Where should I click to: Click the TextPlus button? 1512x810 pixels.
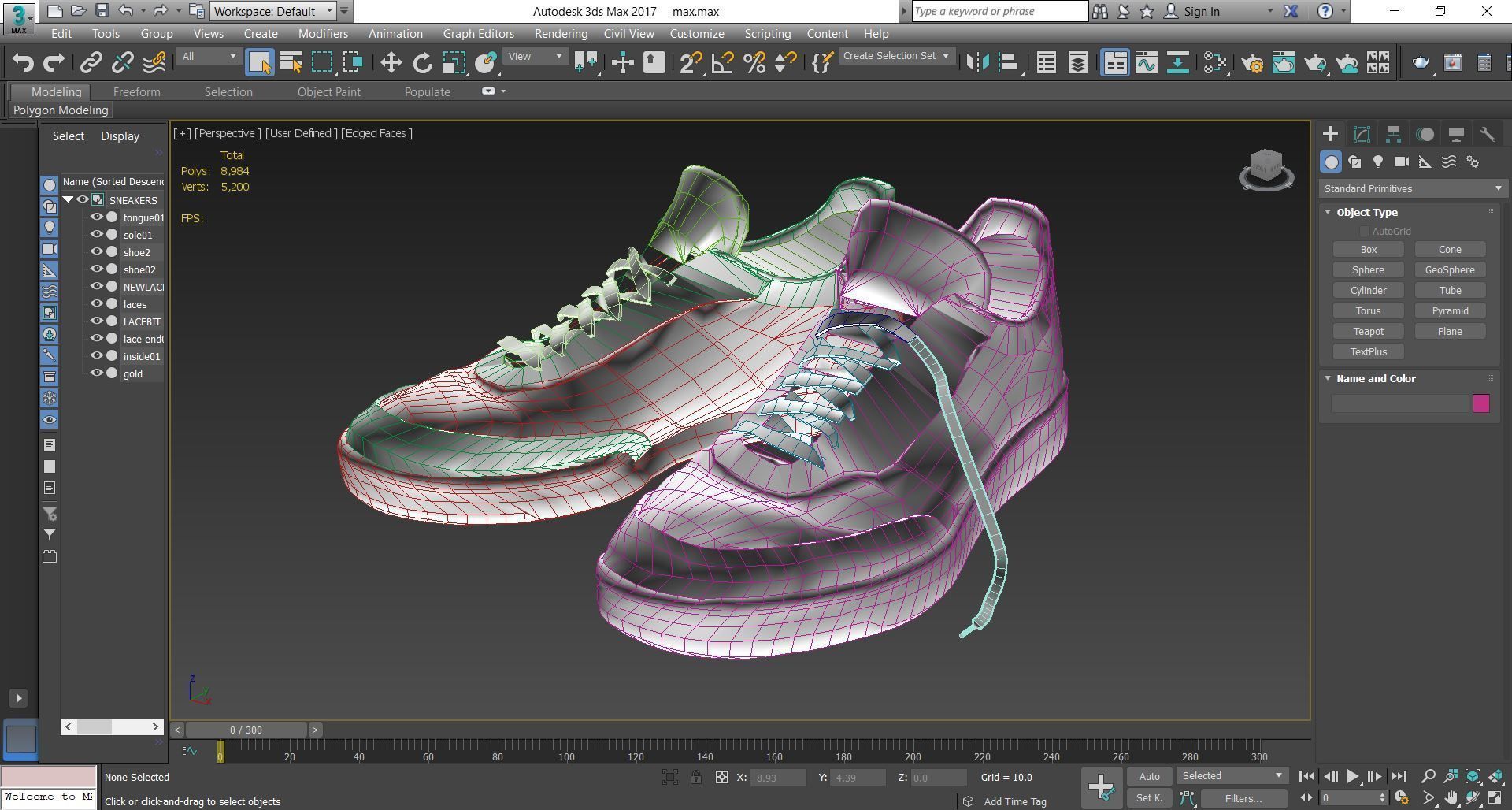point(1368,351)
